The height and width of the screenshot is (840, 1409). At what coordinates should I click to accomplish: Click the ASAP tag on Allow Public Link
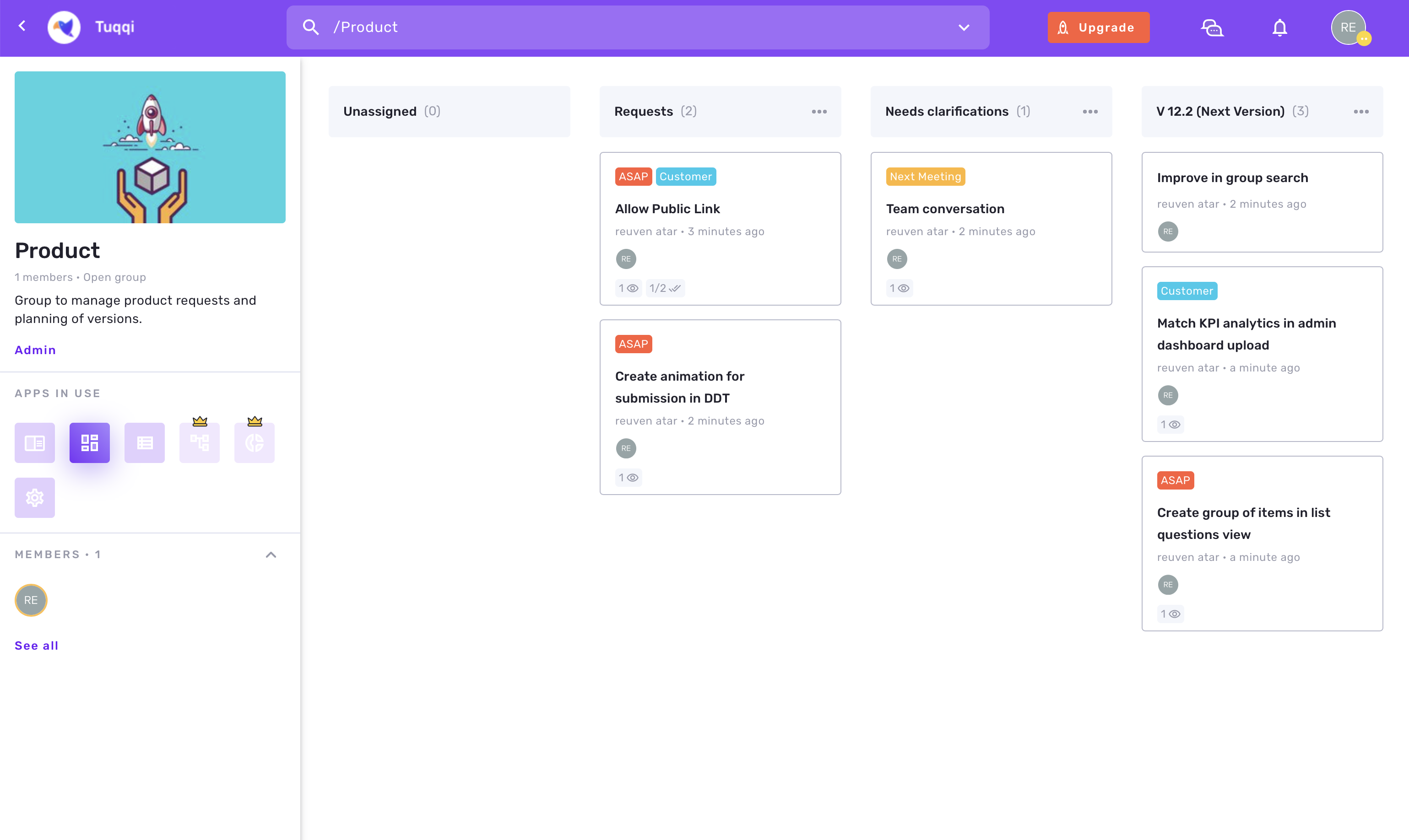[633, 177]
